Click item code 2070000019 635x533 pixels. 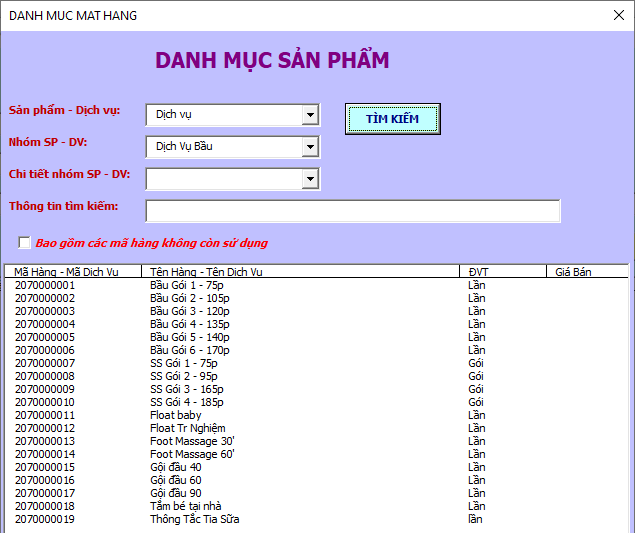[x=45, y=519]
